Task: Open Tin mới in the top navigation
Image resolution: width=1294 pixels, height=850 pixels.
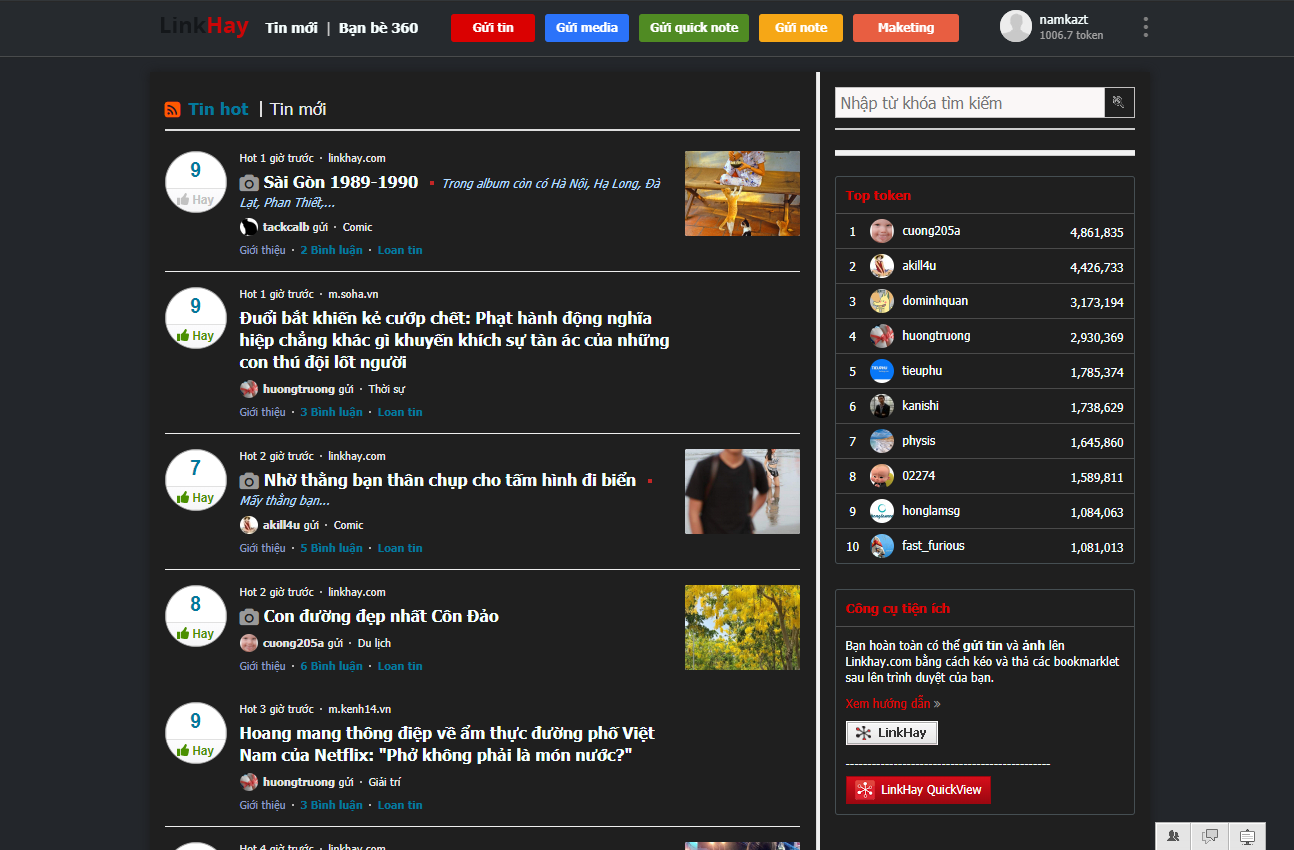Action: point(291,28)
